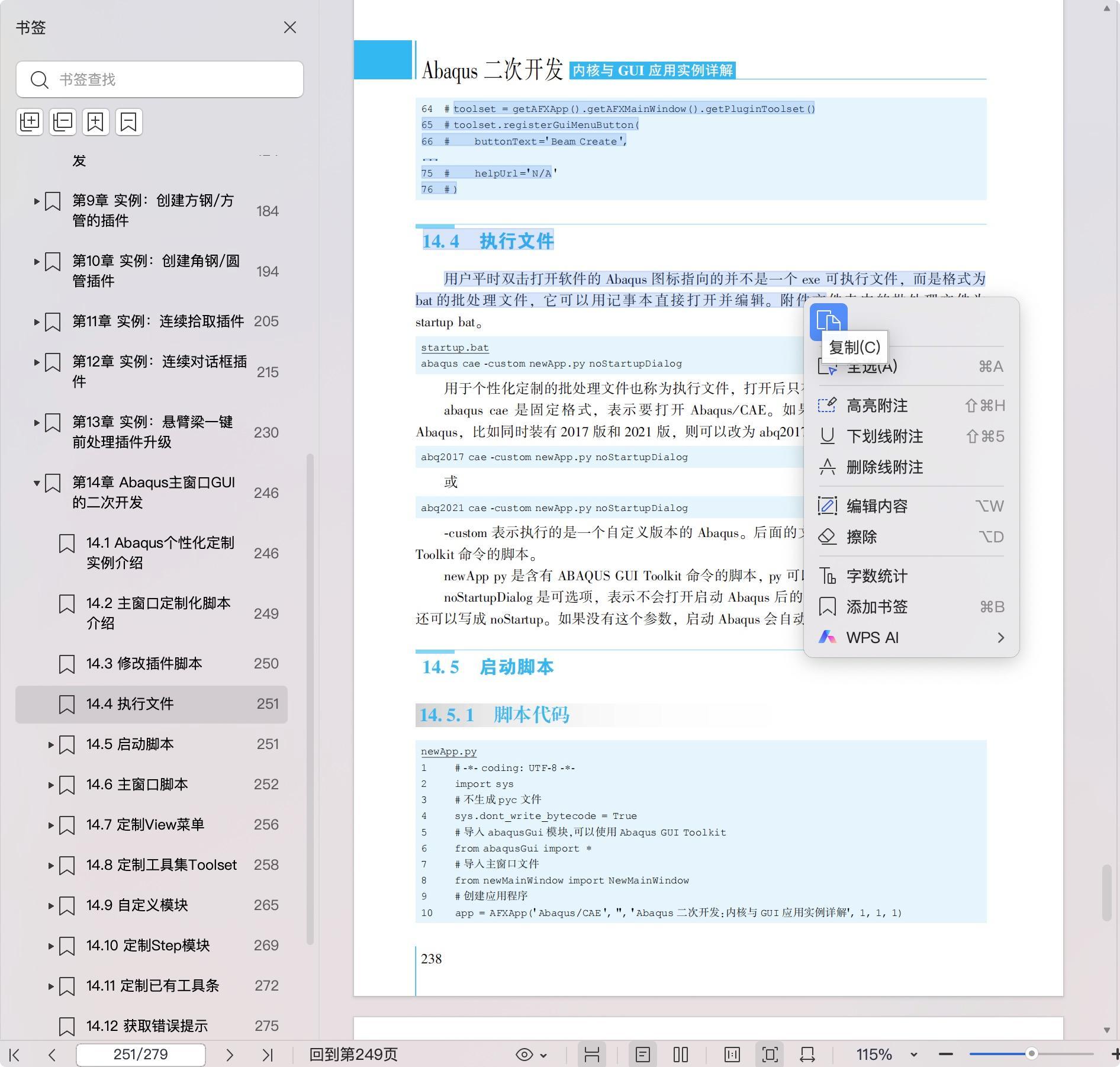Click the copy icon in the context menu
The width and height of the screenshot is (1120, 1067).
[x=828, y=322]
